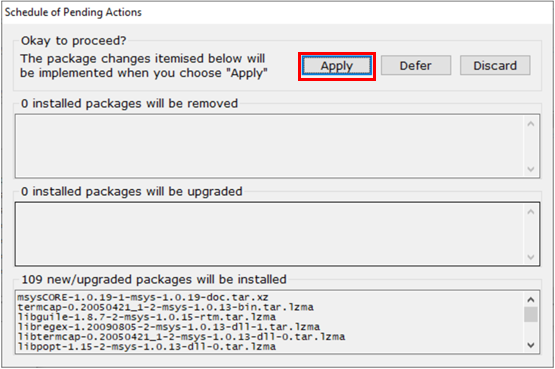Click the Apply button
Image resolution: width=555 pixels, height=369 pixels.
337,66
